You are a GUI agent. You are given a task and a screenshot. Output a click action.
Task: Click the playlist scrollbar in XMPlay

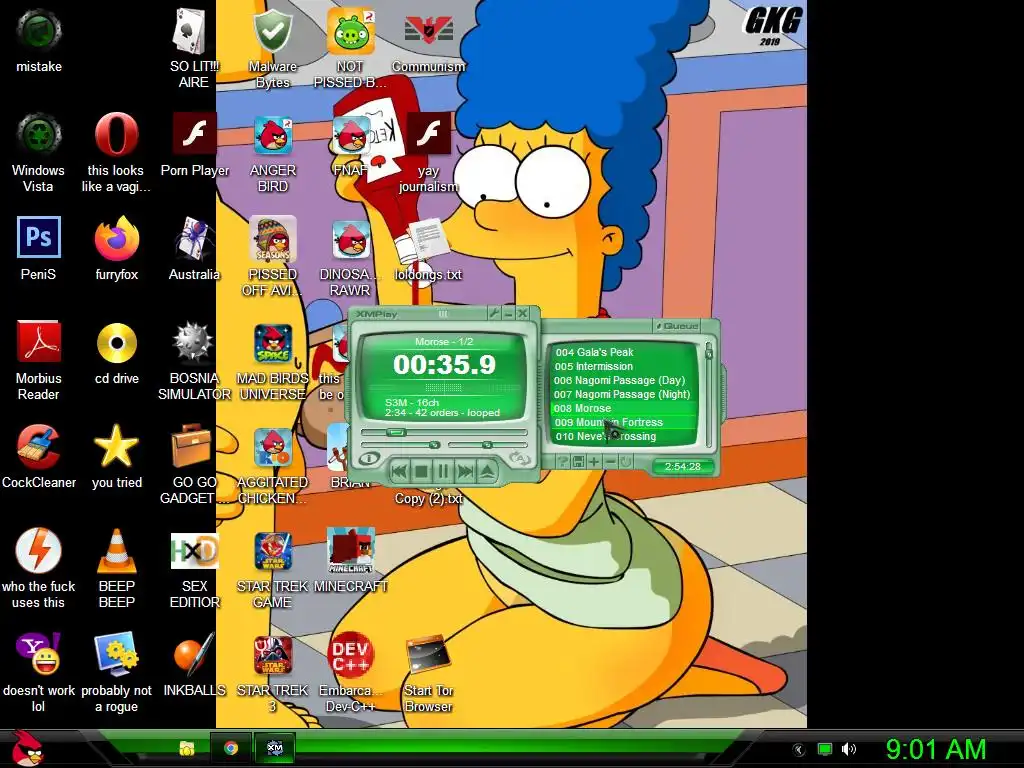coord(709,394)
